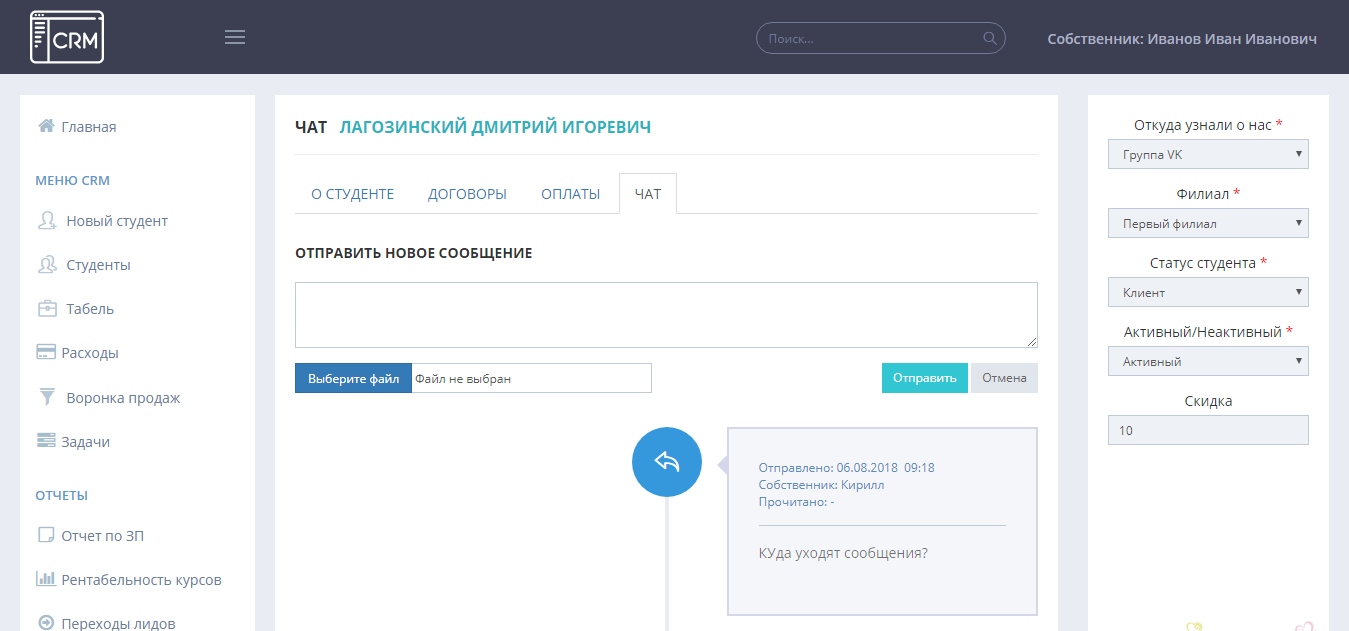Click the Расходы credit card icon
The height and width of the screenshot is (631, 1349).
point(46,353)
